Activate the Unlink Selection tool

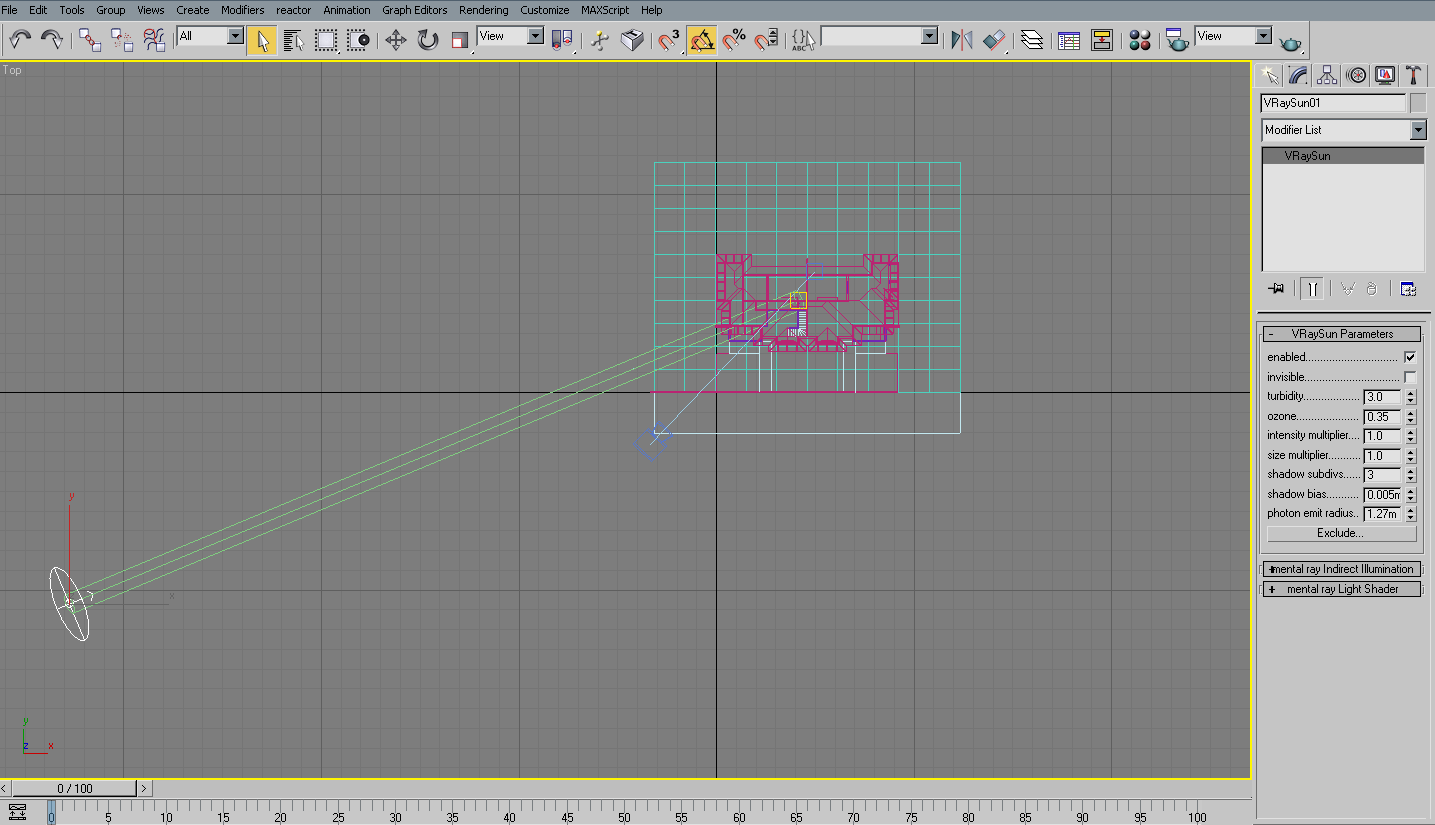click(x=122, y=39)
